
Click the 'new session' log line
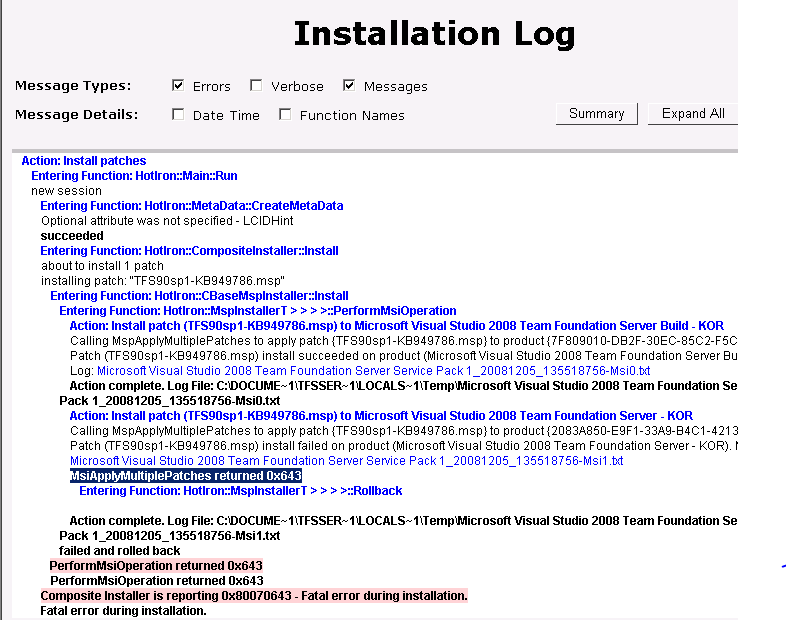(66, 191)
